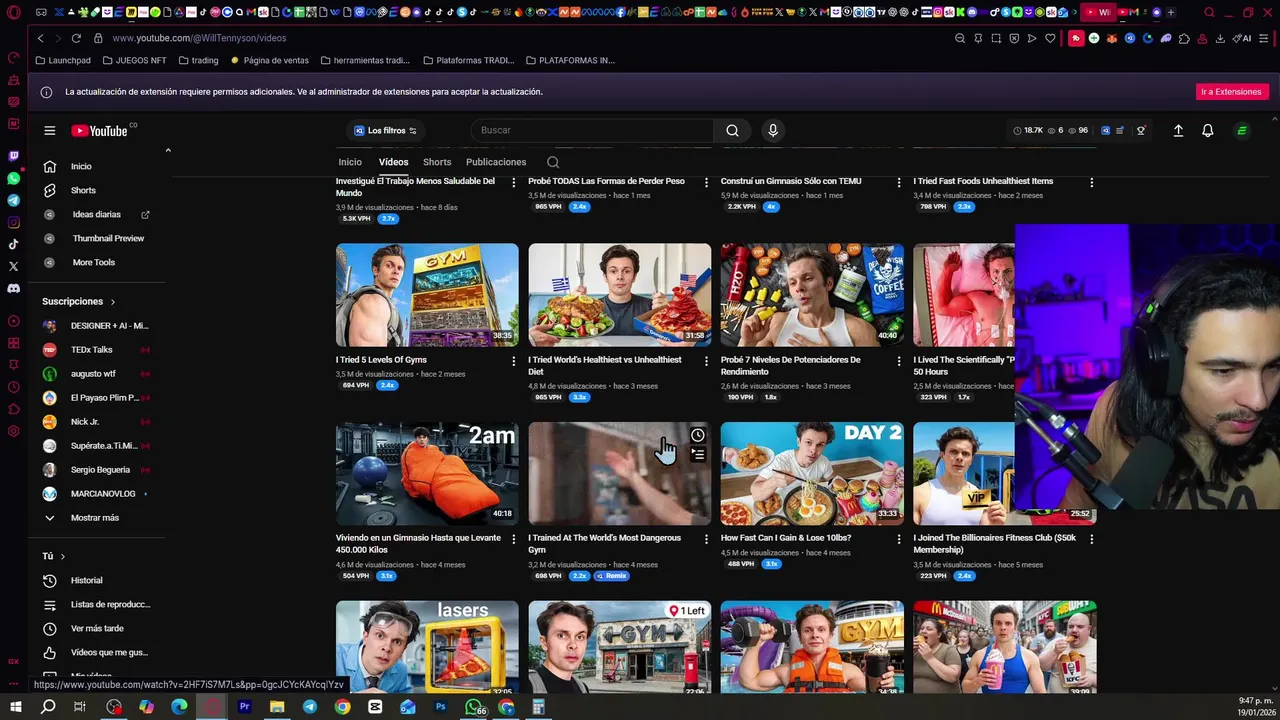The width and height of the screenshot is (1280, 720).
Task: Open Ver más tarde in sidebar
Action: pos(96,628)
